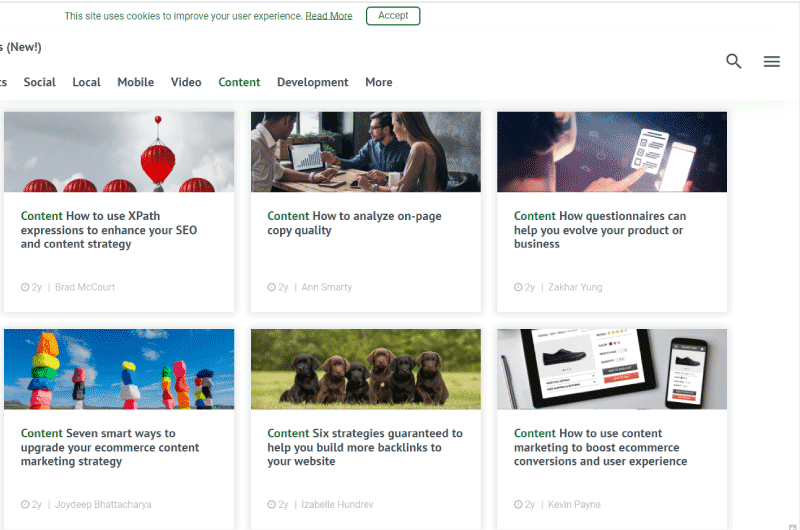Click clock icon on Kevin Payne card
800x530 pixels.
[518, 504]
